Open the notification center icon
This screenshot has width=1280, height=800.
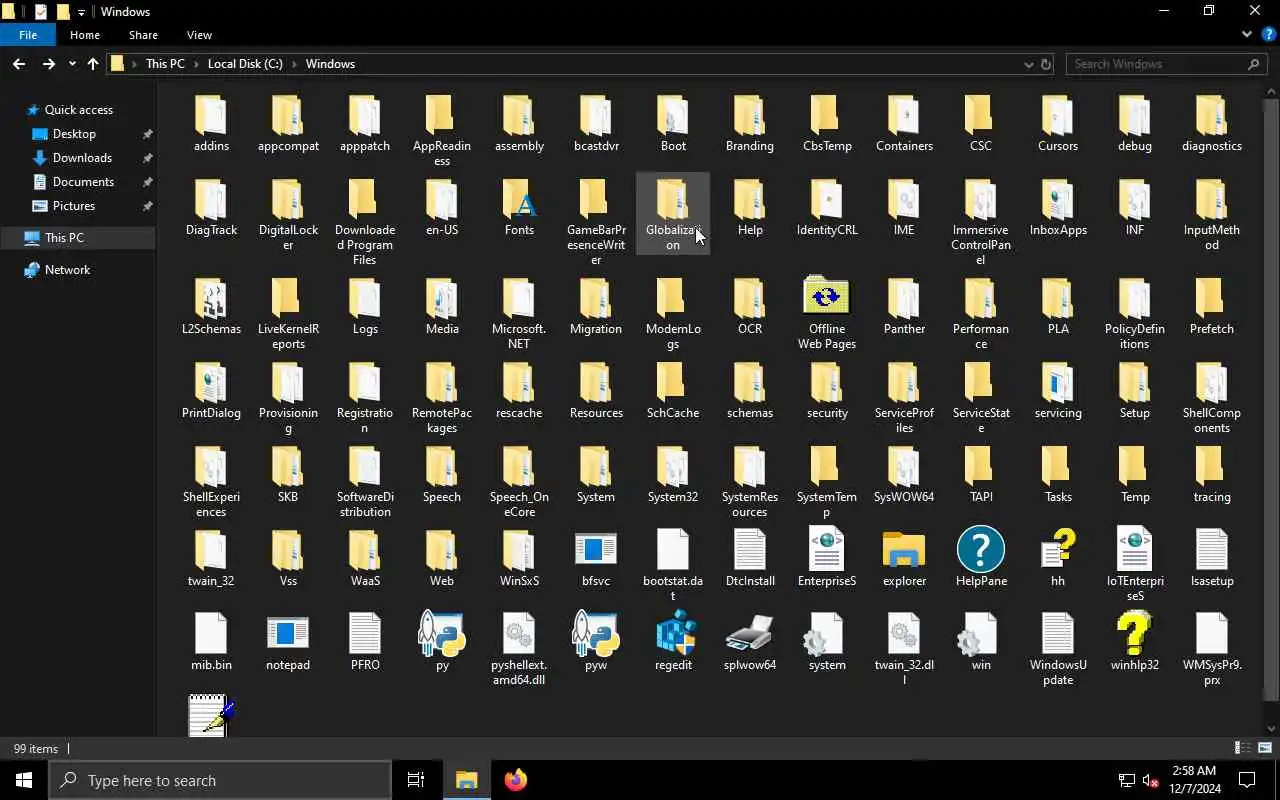pos(1247,780)
